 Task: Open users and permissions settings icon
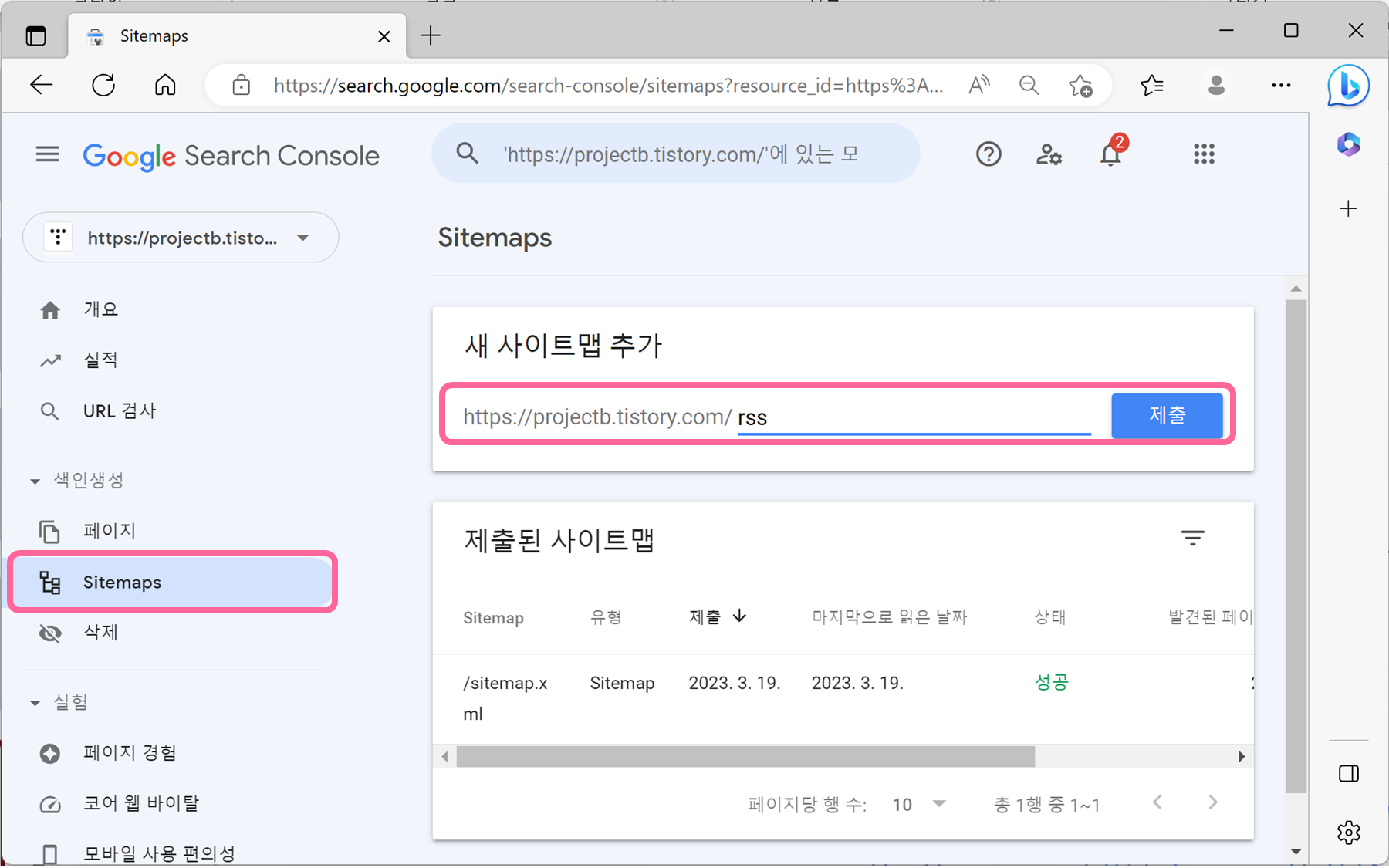[1049, 154]
